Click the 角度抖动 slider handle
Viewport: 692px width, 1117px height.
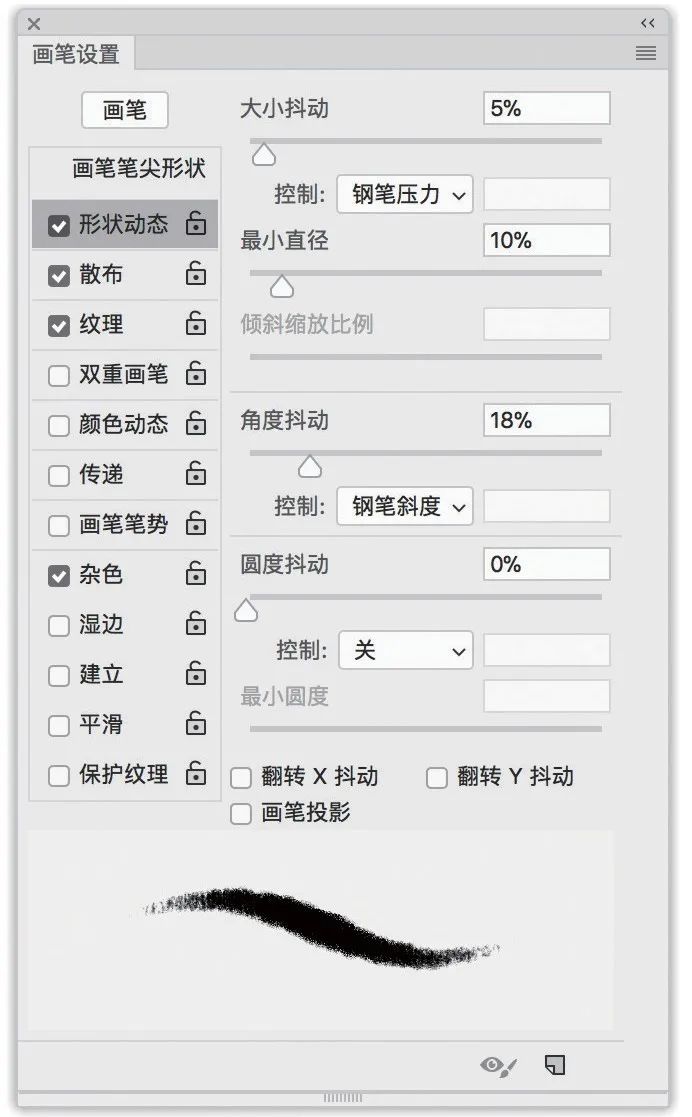click(x=309, y=467)
